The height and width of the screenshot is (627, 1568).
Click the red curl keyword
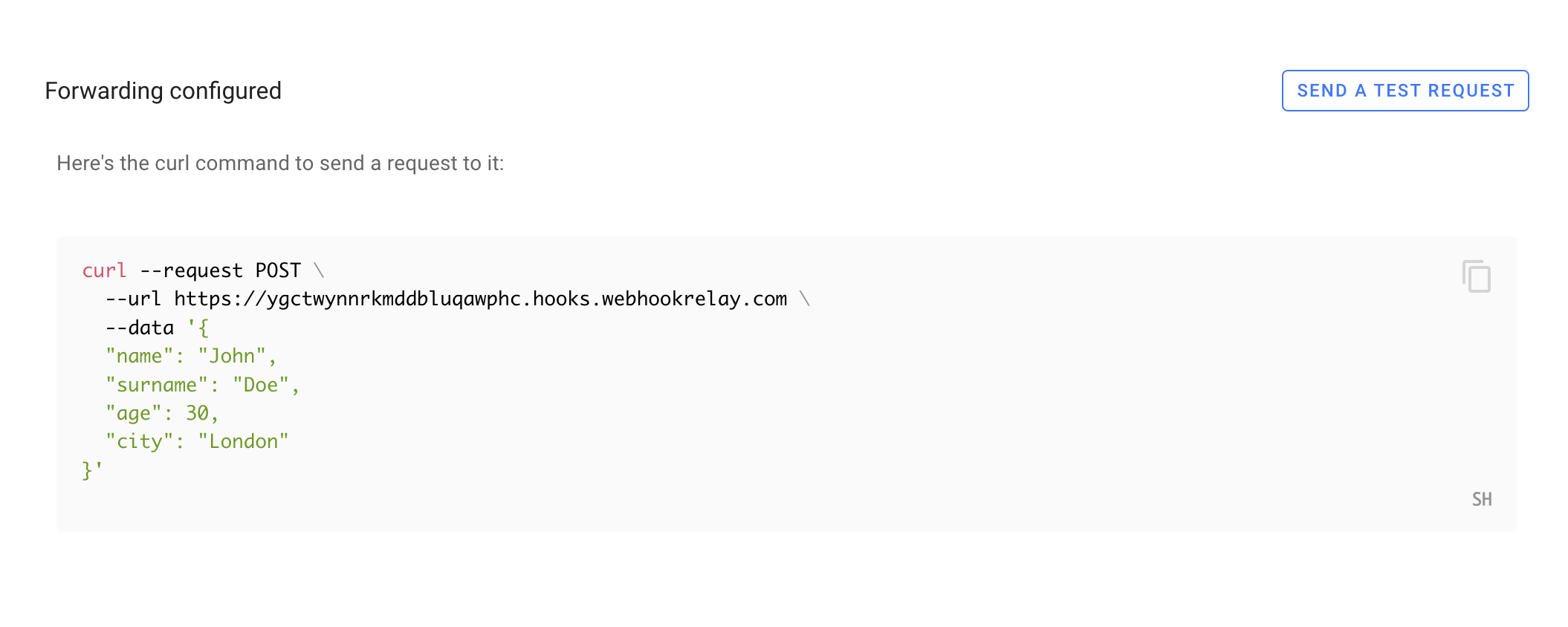point(104,270)
